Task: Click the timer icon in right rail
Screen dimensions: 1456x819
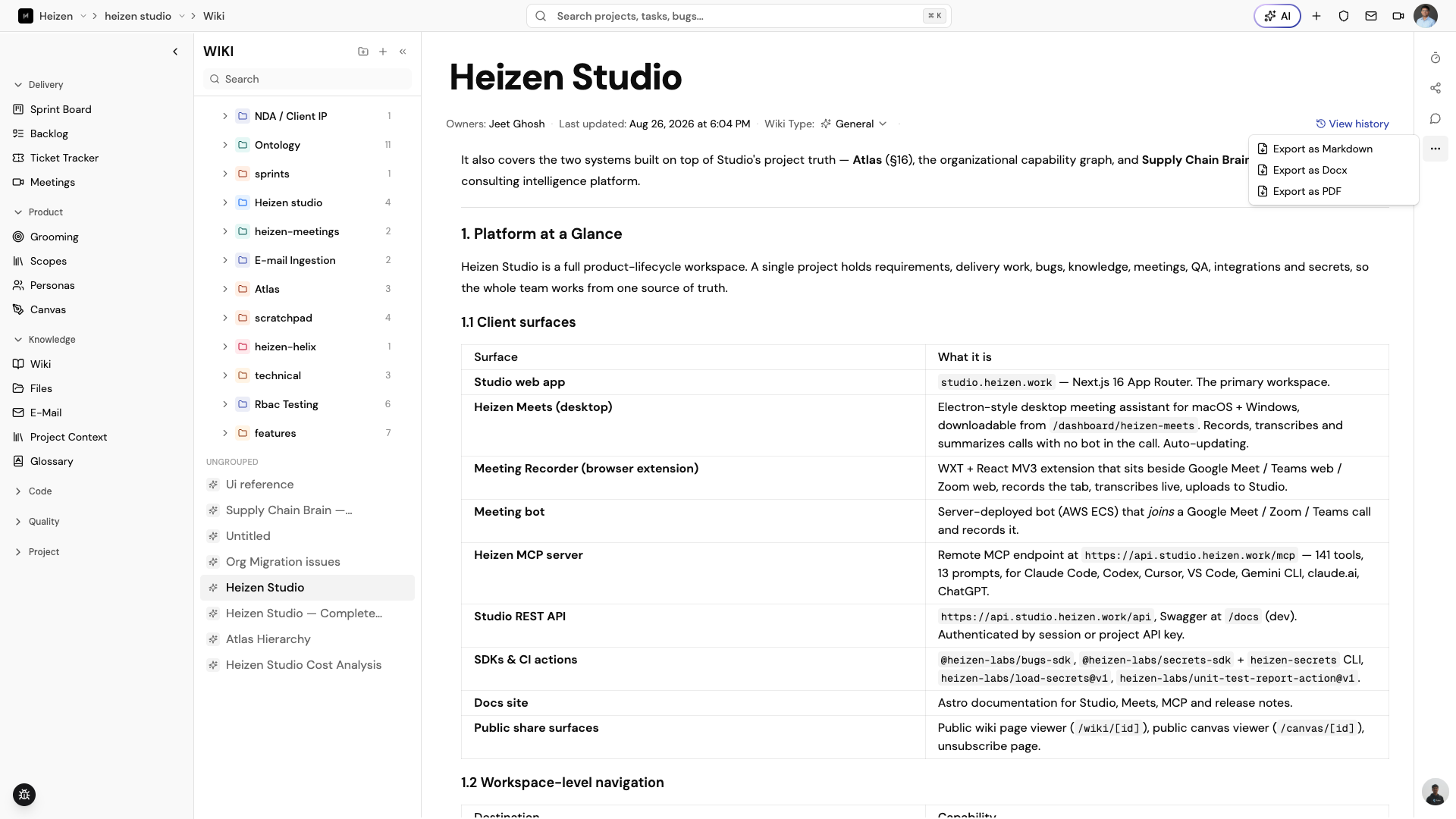Action: pos(1436,58)
